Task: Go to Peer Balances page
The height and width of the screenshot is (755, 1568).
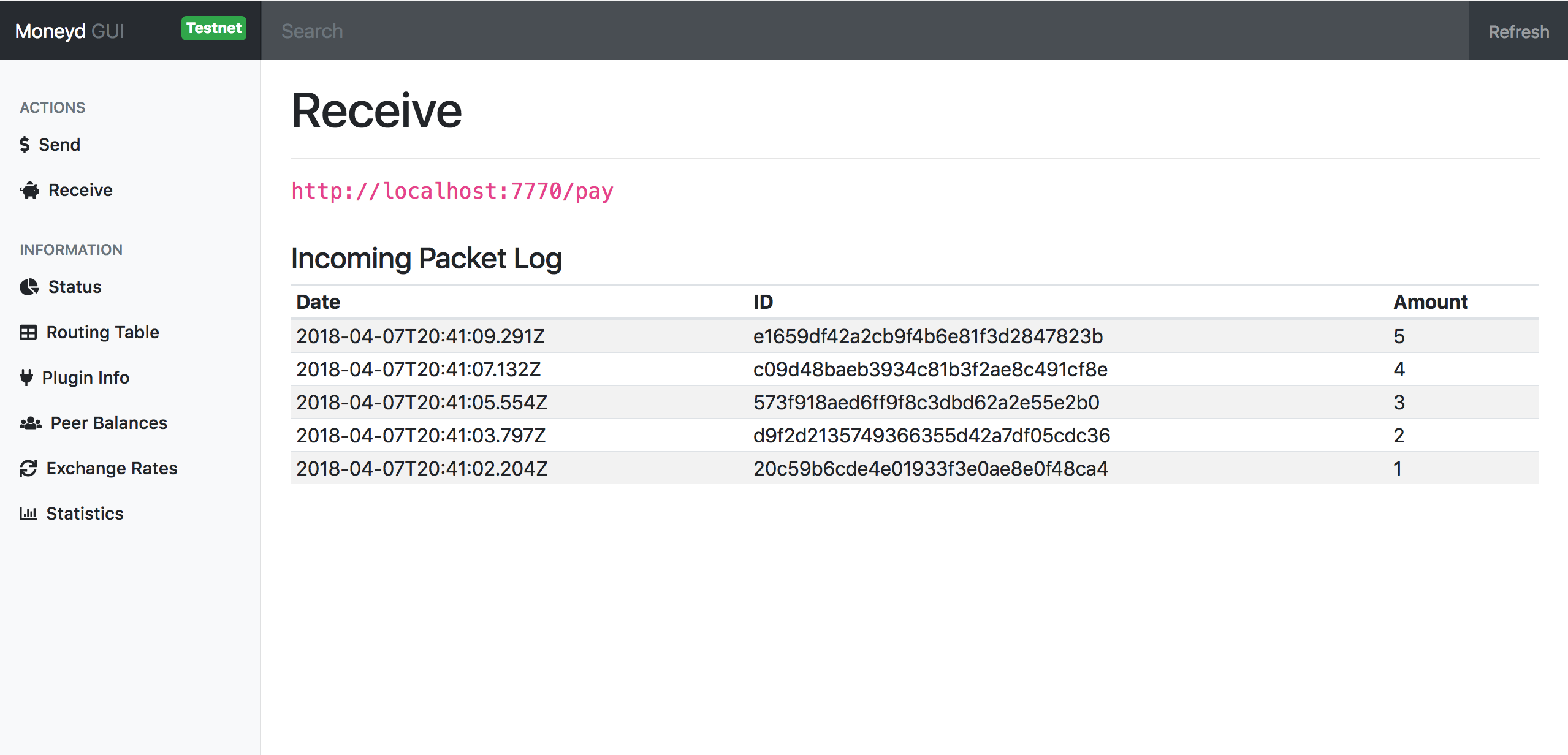Action: [x=108, y=423]
